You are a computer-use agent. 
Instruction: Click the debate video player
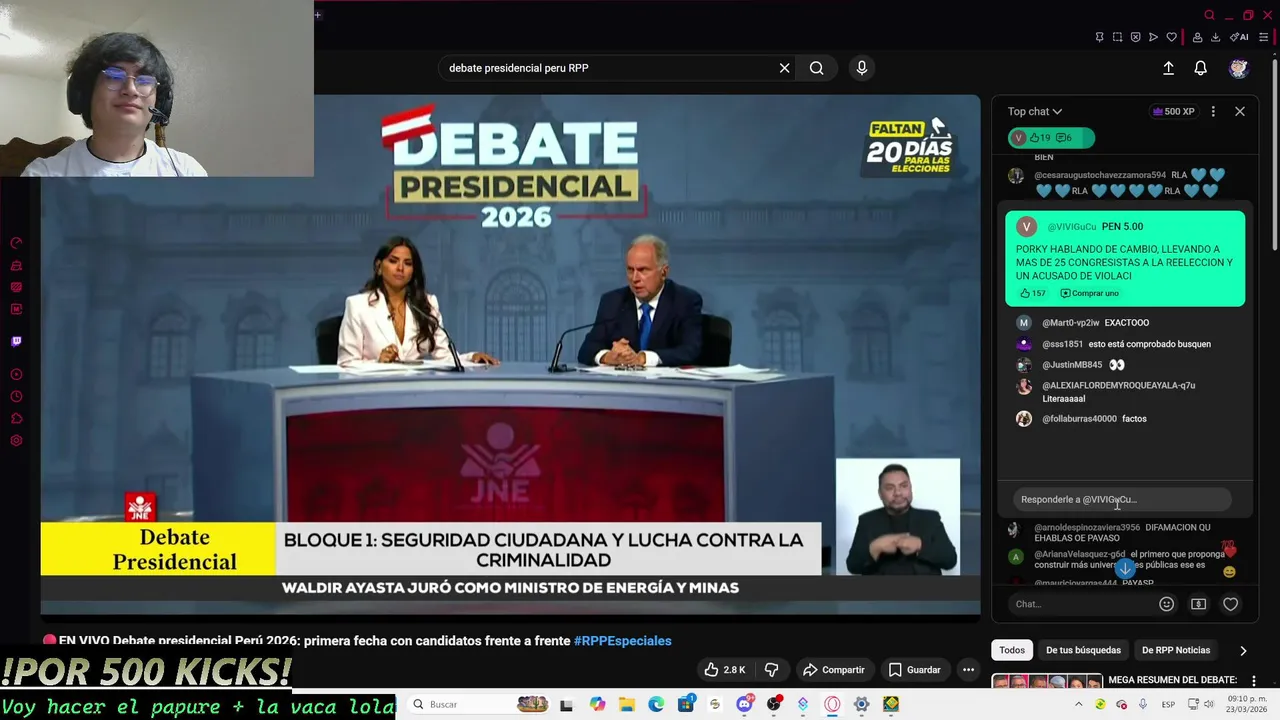point(510,355)
